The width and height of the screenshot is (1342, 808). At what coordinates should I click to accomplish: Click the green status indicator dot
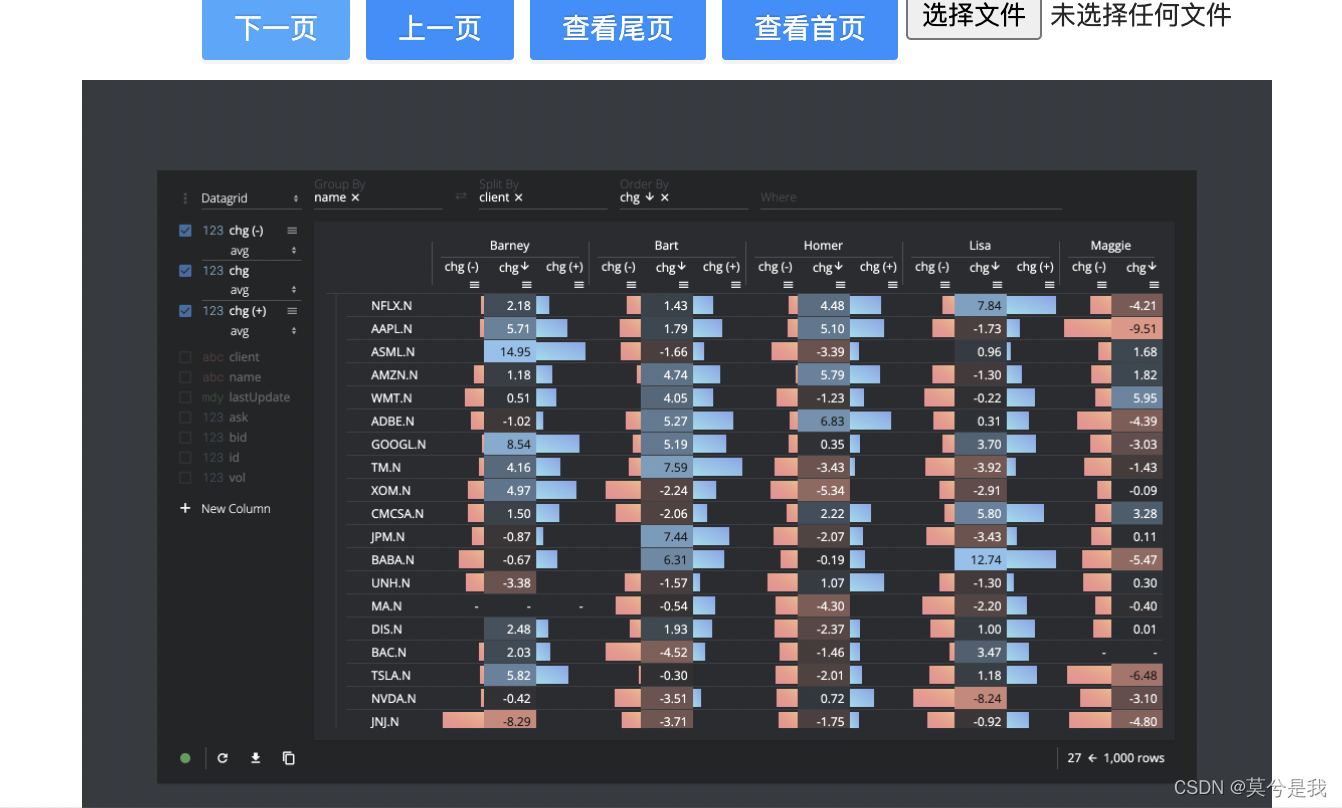[185, 758]
